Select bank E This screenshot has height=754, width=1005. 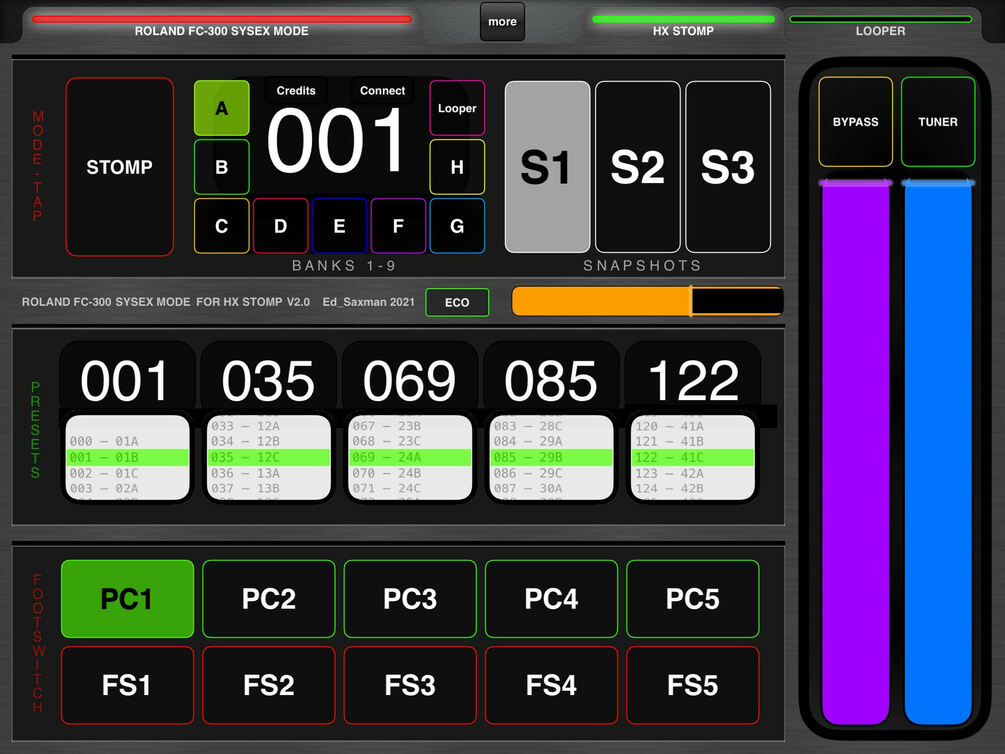(340, 226)
